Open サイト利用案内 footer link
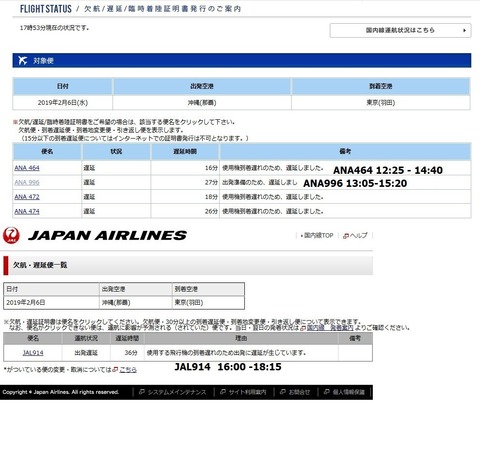Screen dimensions: 480x450 click(248, 392)
